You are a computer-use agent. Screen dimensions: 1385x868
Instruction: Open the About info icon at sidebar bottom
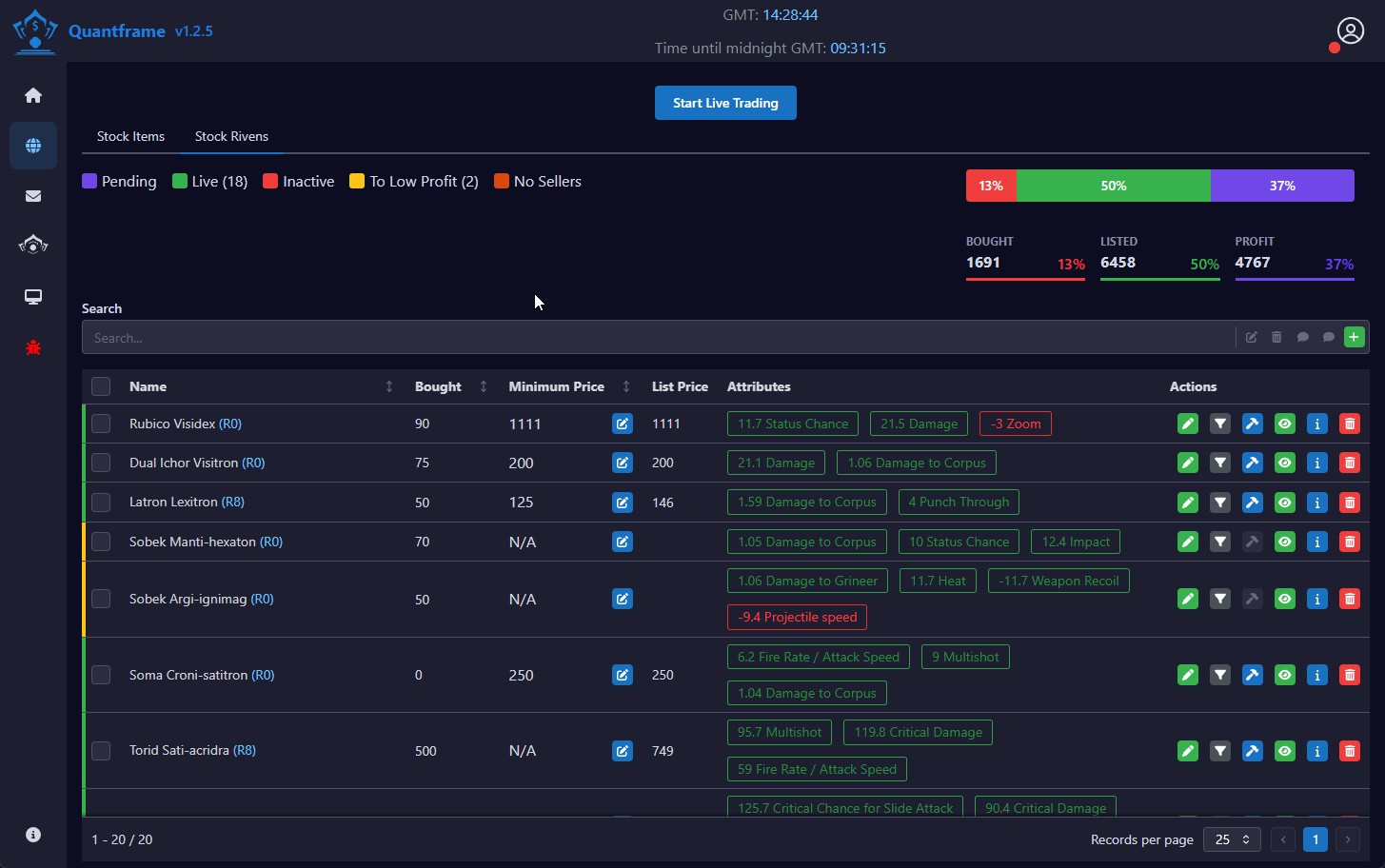[33, 835]
